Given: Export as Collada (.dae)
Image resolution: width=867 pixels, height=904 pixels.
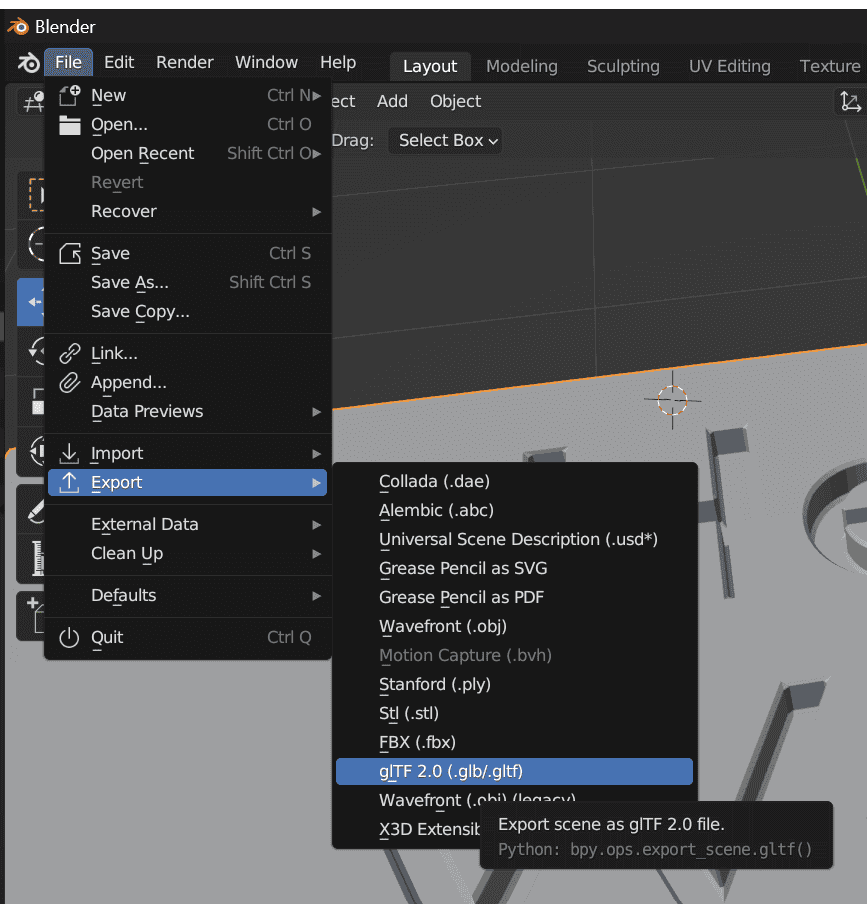Looking at the screenshot, I should (x=514, y=481).
